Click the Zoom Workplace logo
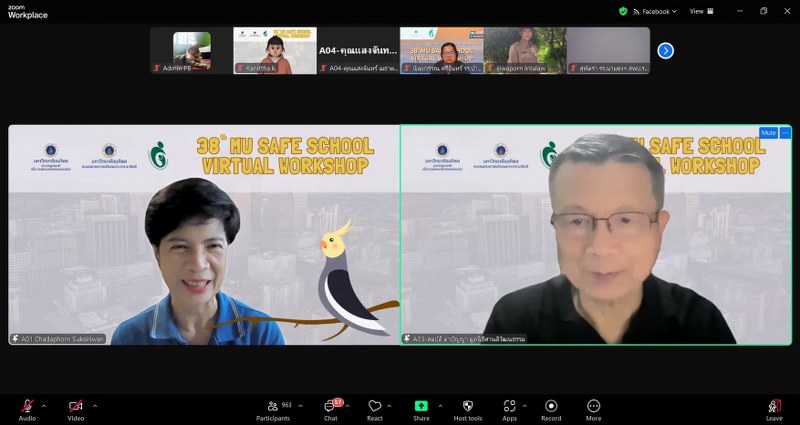This screenshot has height=425, width=800. [28, 12]
